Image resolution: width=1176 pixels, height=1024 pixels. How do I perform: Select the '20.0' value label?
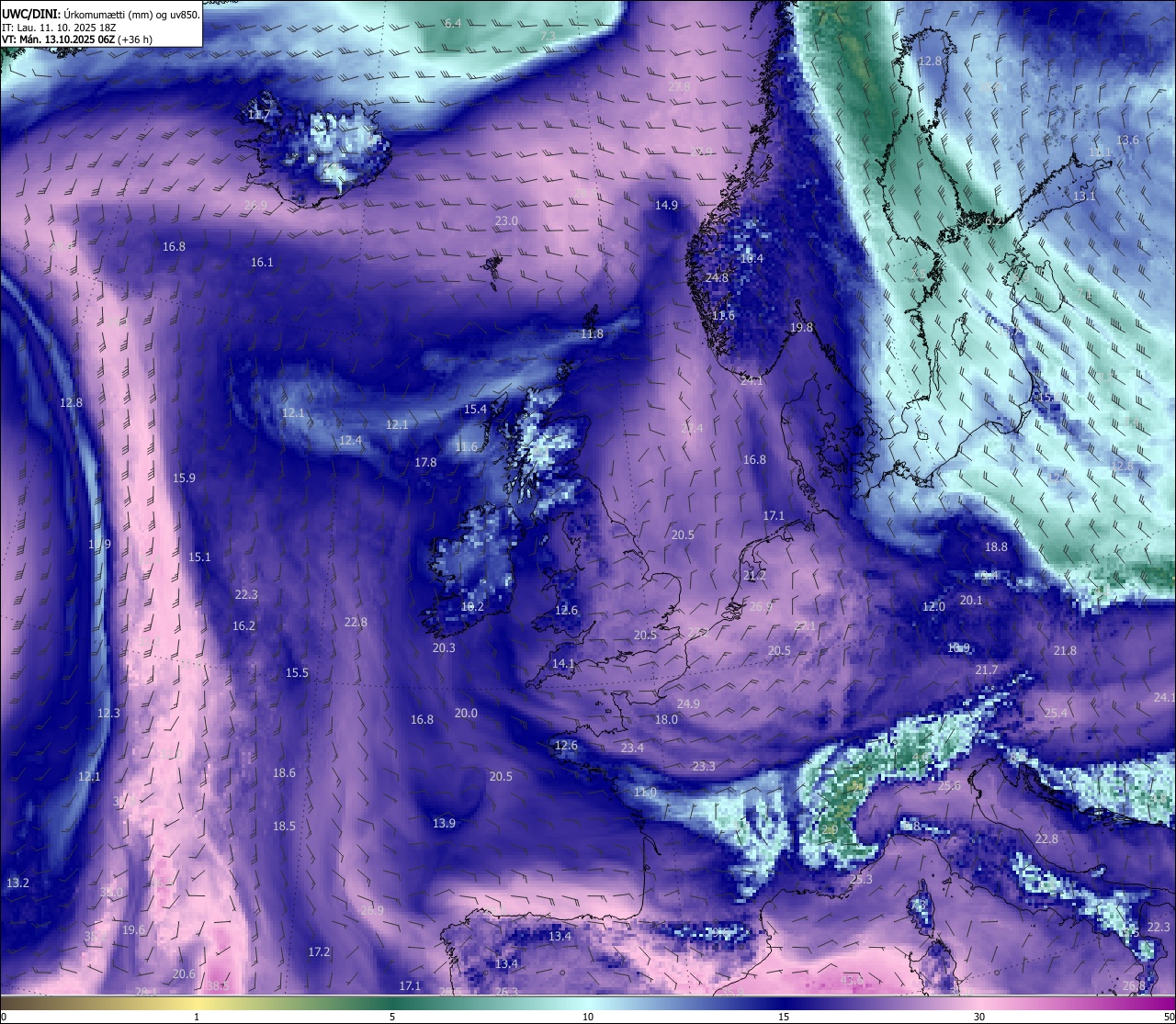[466, 713]
